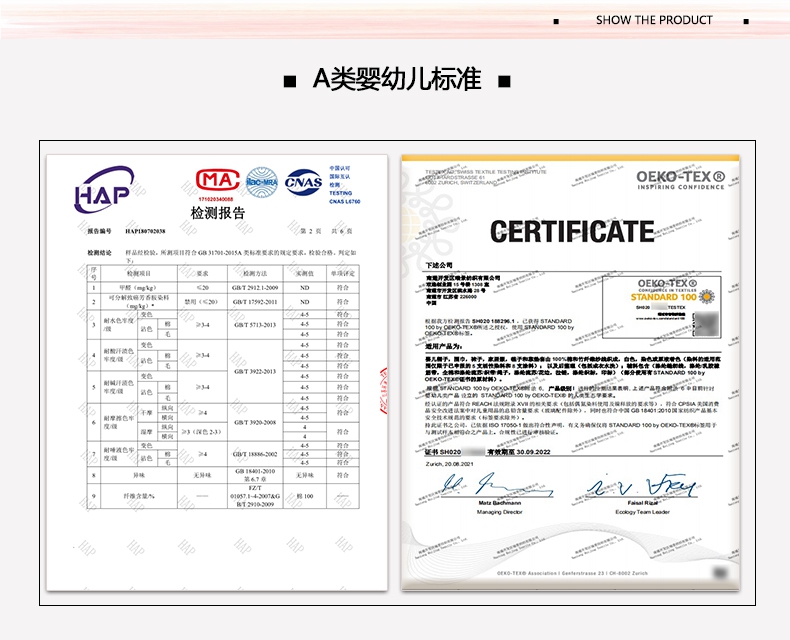Screen dimensions: 790x640
Task: Click the OEKO-TEX logo at certificate top
Action: pos(681,179)
